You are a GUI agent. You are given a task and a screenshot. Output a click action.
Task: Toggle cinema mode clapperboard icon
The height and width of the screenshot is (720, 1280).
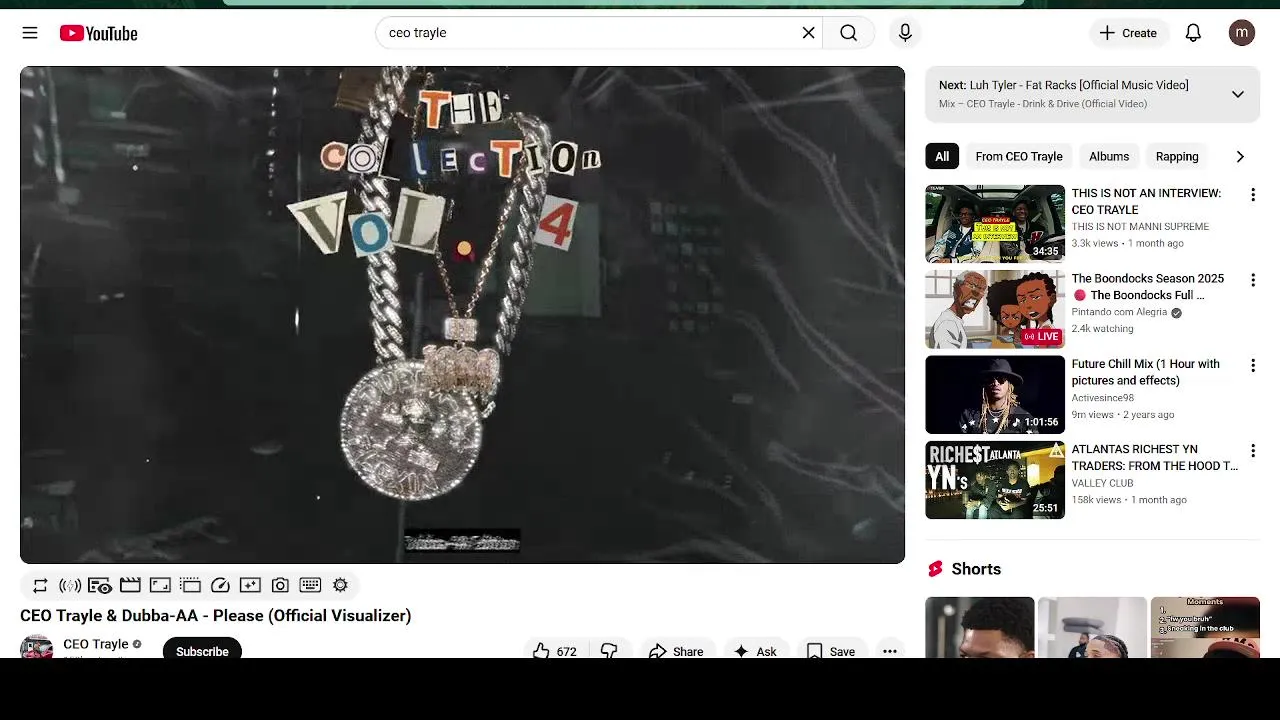130,585
